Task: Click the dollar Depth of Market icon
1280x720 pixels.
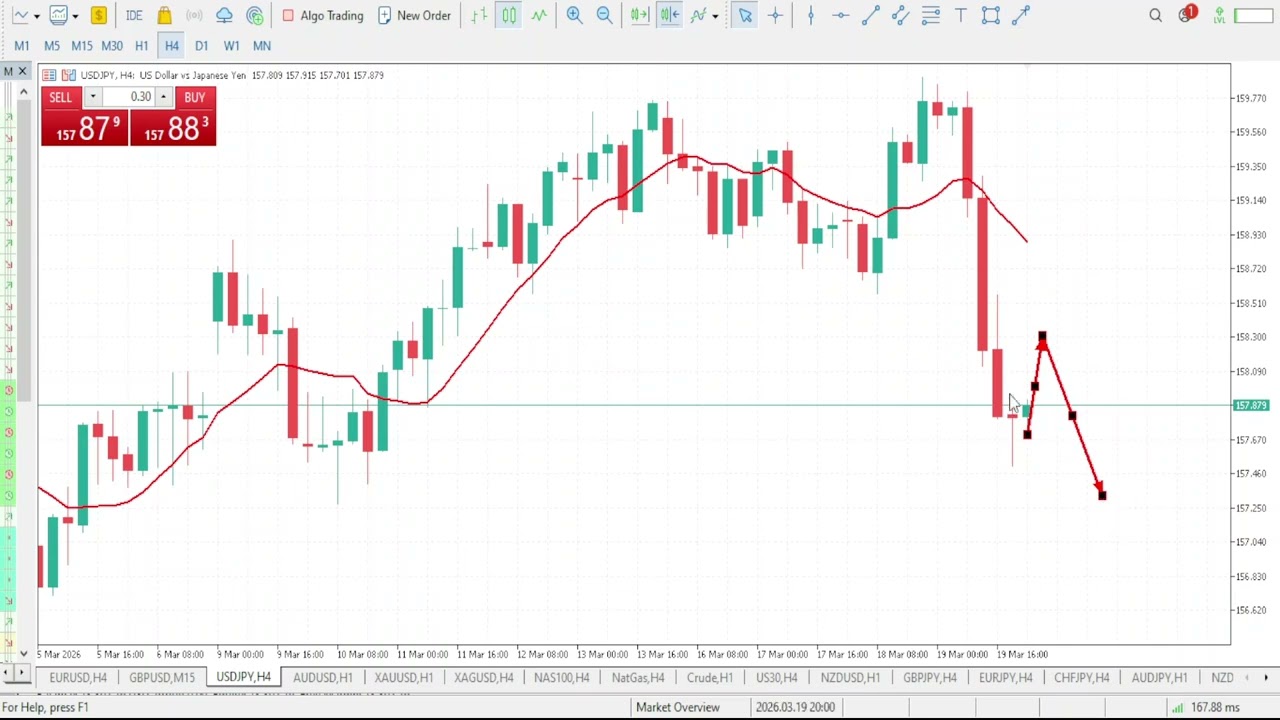Action: tap(98, 15)
